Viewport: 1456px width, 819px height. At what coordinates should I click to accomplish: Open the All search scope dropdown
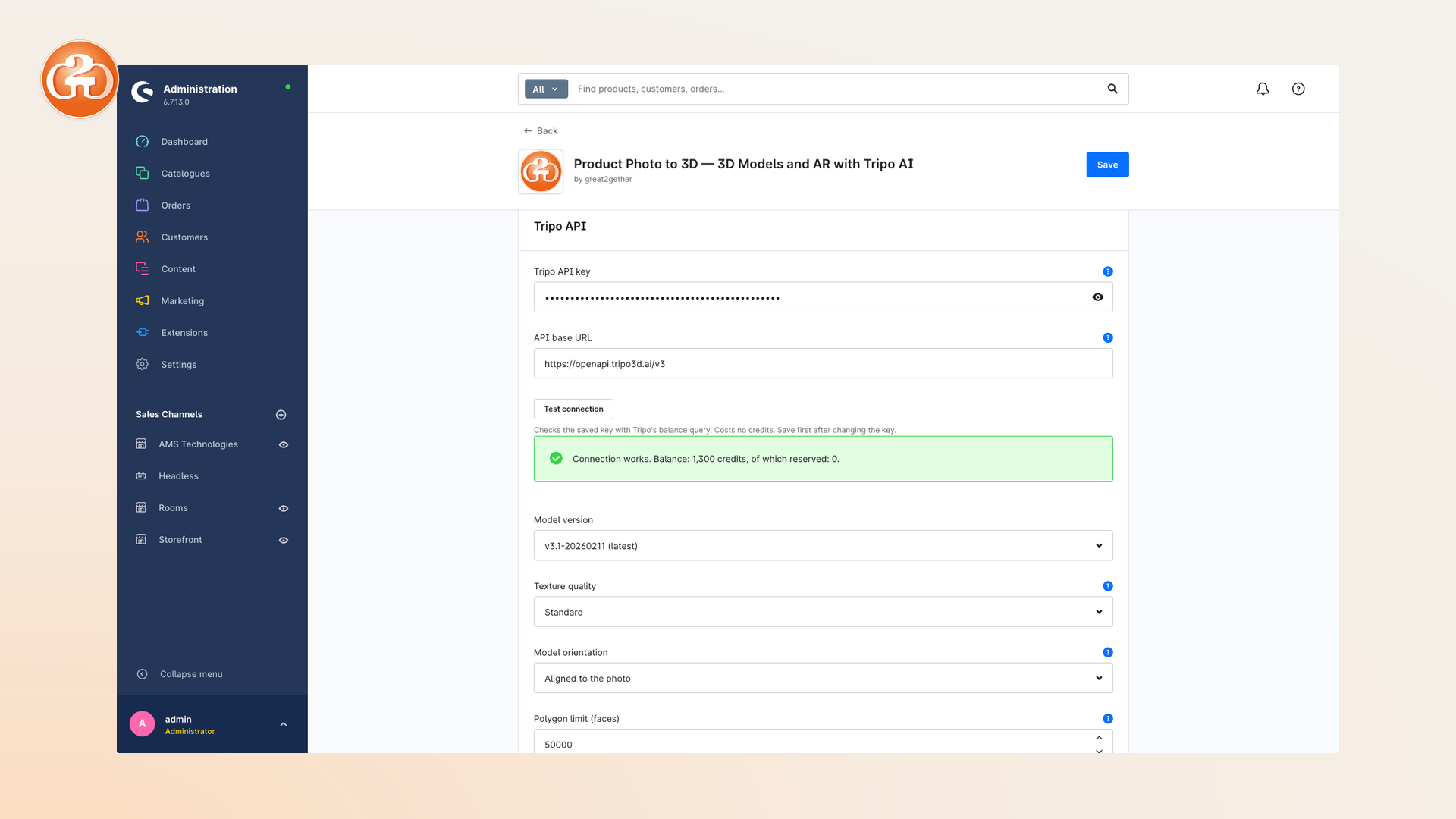[x=546, y=89]
